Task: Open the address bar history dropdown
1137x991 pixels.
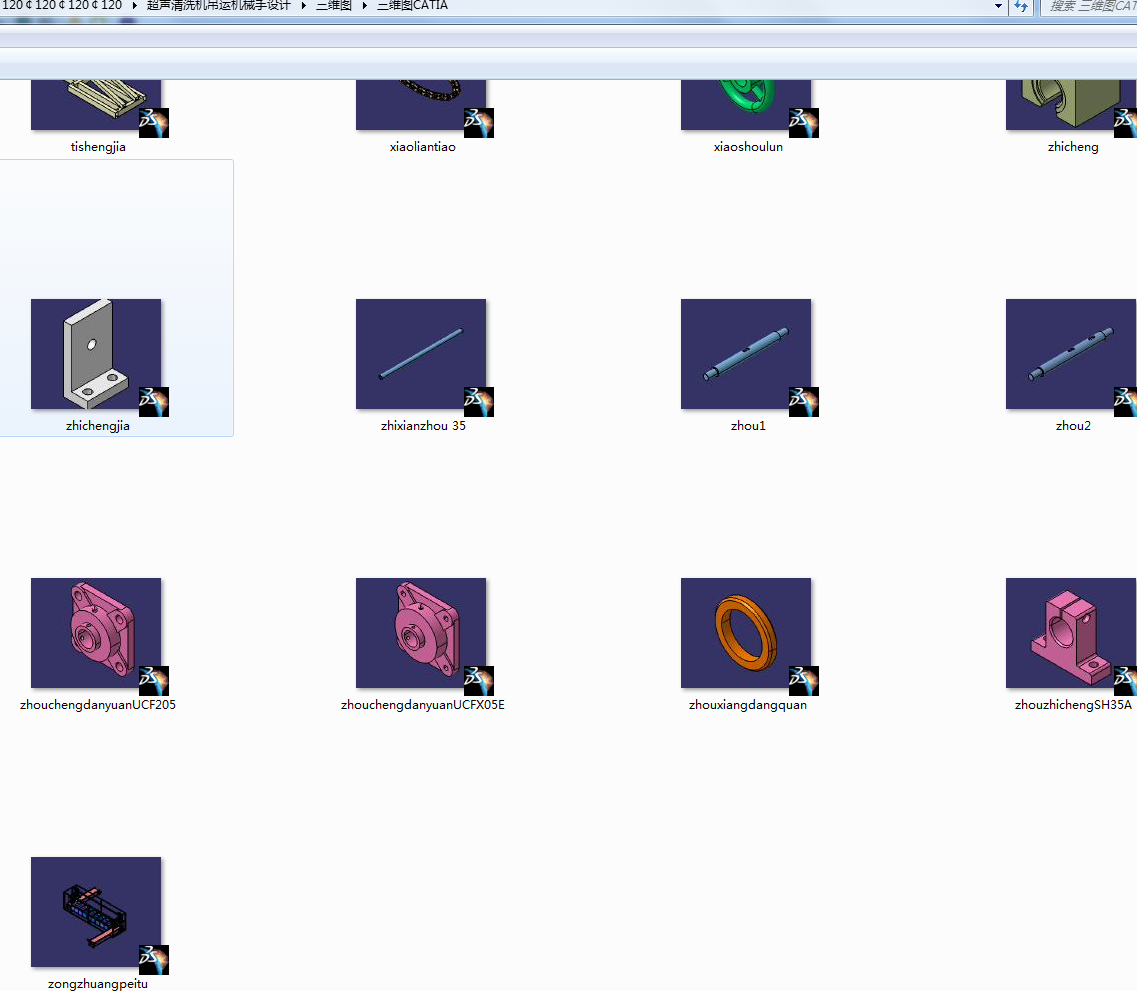Action: click(999, 6)
